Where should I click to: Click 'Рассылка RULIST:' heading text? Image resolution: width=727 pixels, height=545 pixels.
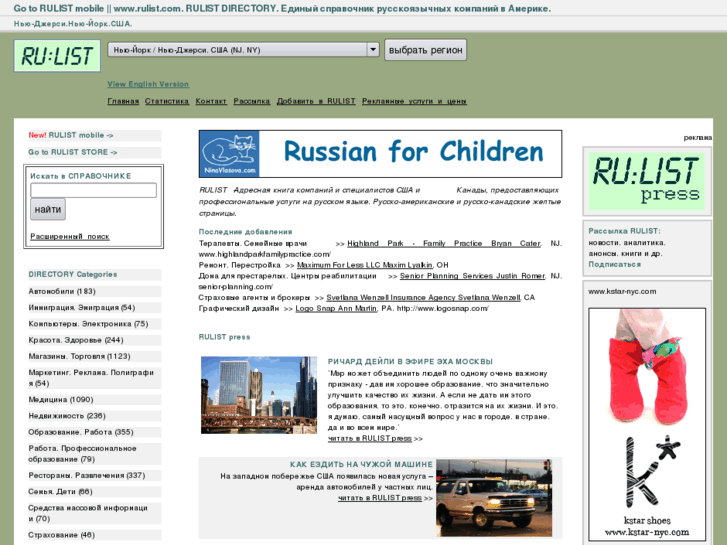pyautogui.click(x=625, y=231)
